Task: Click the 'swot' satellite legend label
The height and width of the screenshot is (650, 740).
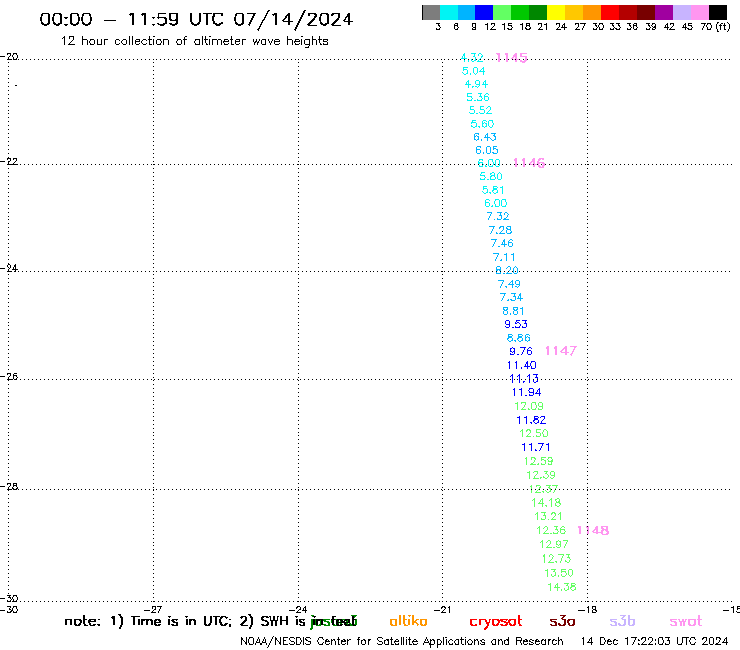Action: 686,622
